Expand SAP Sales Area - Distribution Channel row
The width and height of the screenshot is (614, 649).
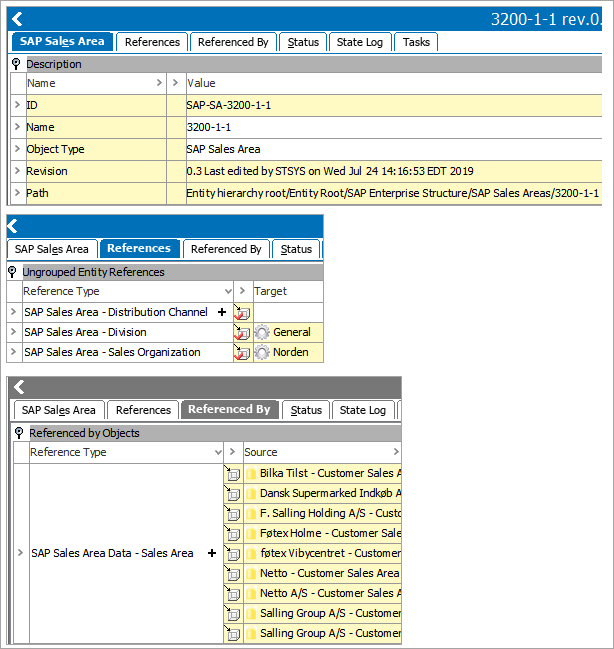pos(14,312)
